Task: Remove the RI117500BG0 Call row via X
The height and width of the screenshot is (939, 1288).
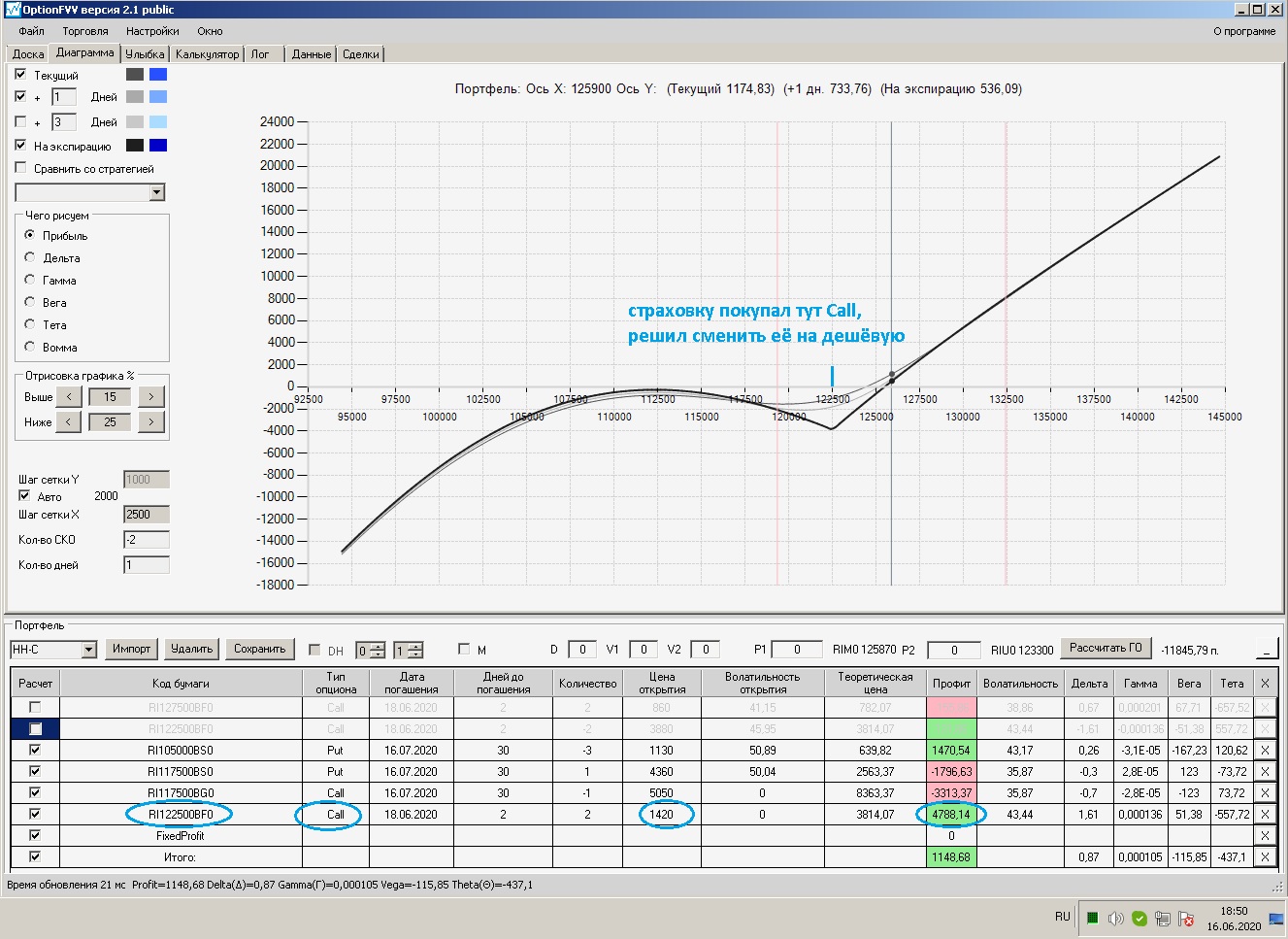Action: [1265, 792]
